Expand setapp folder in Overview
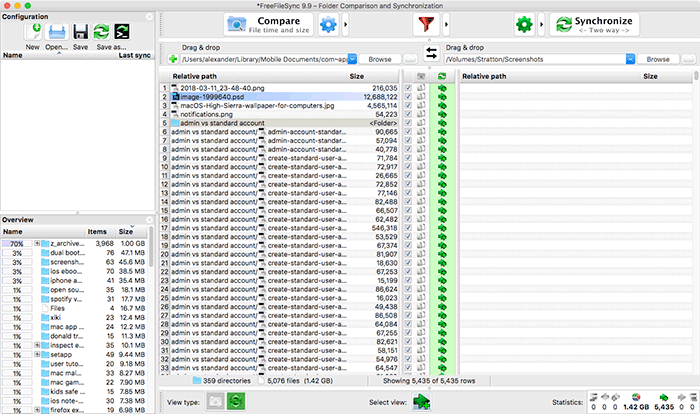 [37, 354]
